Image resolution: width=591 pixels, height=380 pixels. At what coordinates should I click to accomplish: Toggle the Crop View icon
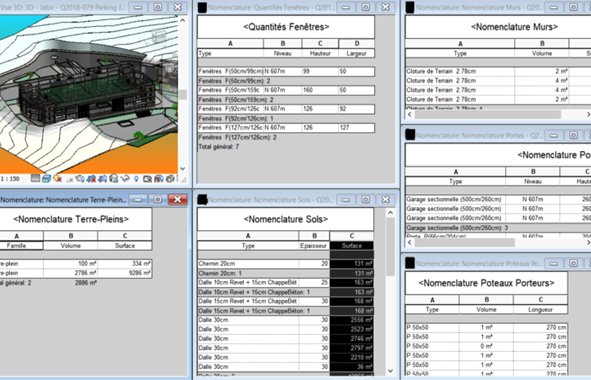[x=91, y=179]
